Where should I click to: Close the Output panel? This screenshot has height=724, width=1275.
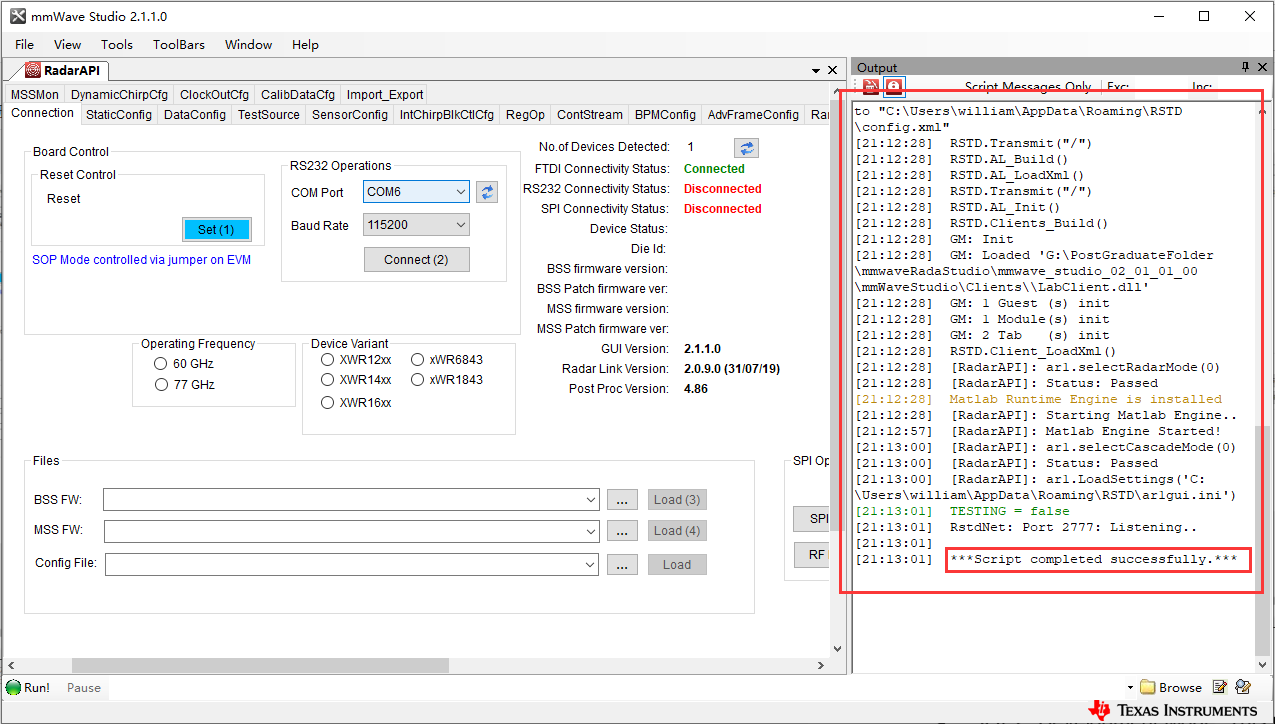pos(1263,67)
